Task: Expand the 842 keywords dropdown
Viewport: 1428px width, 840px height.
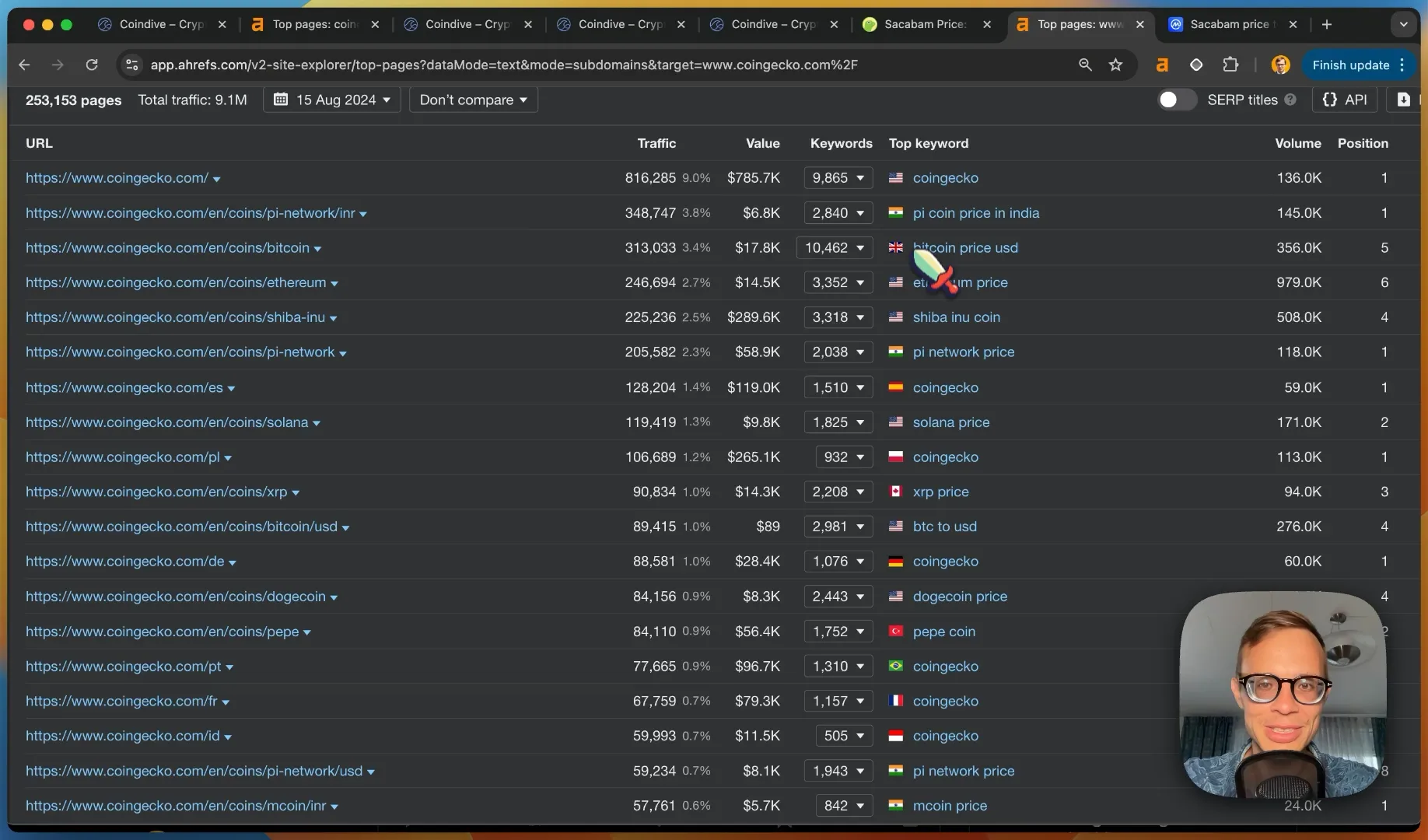Action: (844, 806)
